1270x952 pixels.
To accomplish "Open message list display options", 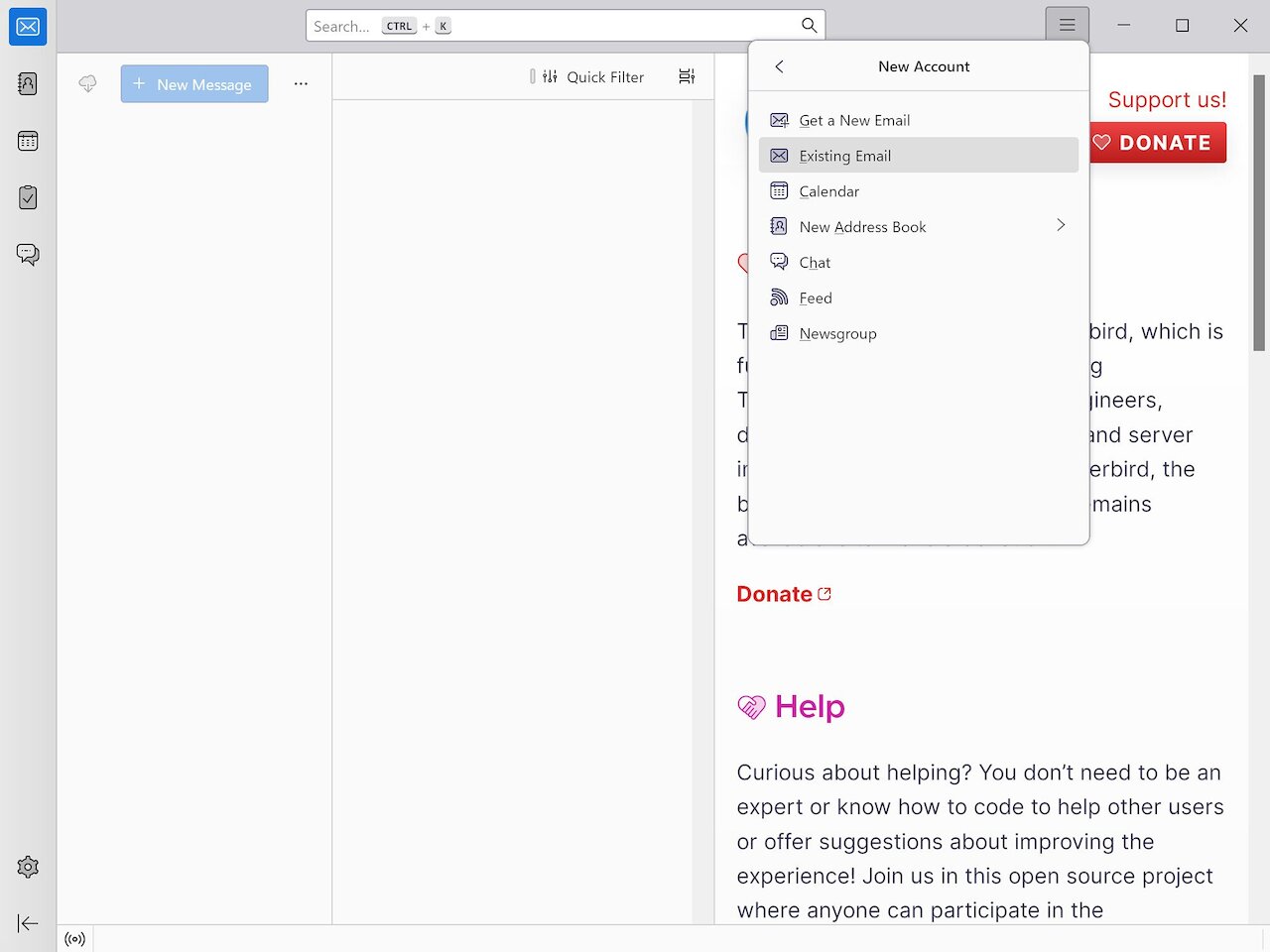I will (687, 76).
